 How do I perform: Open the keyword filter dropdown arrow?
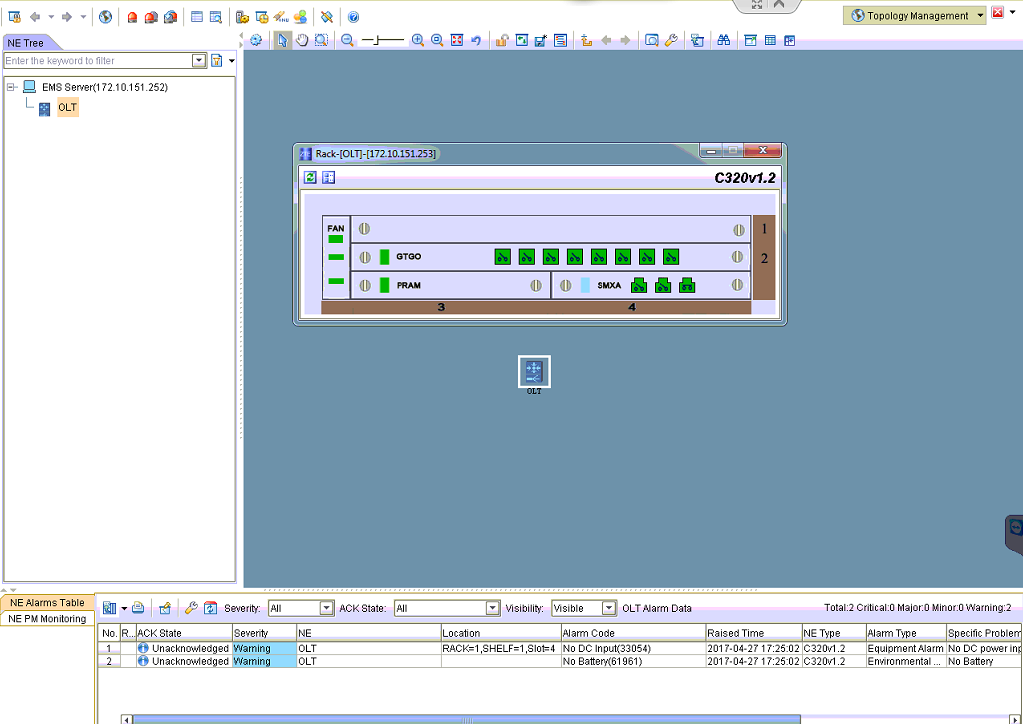200,61
